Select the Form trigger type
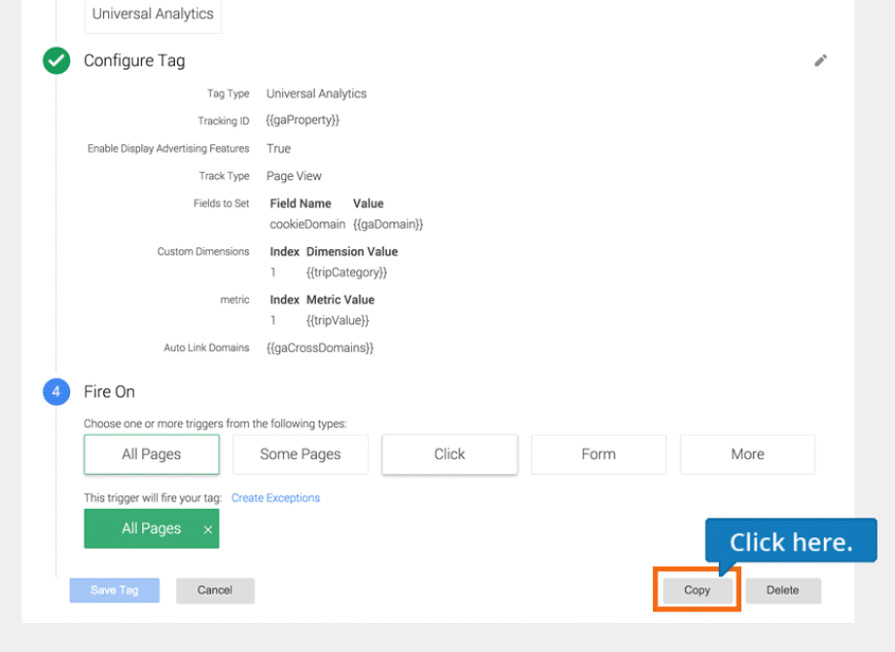895x652 pixels. coord(599,454)
